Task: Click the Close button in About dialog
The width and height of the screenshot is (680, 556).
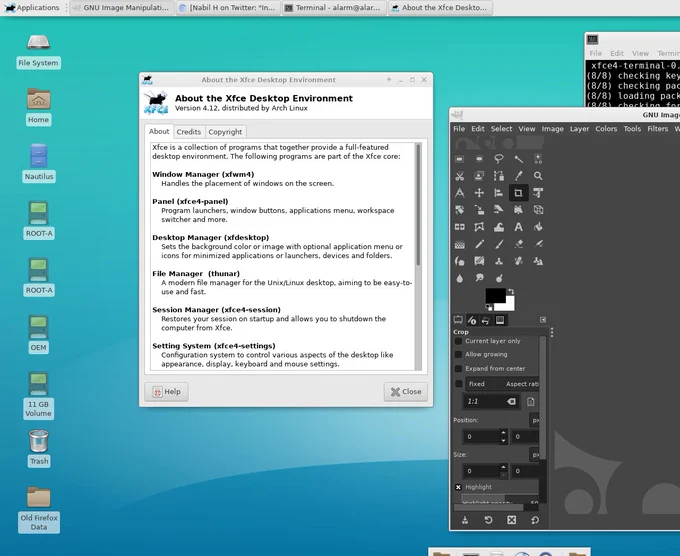Action: tap(405, 392)
